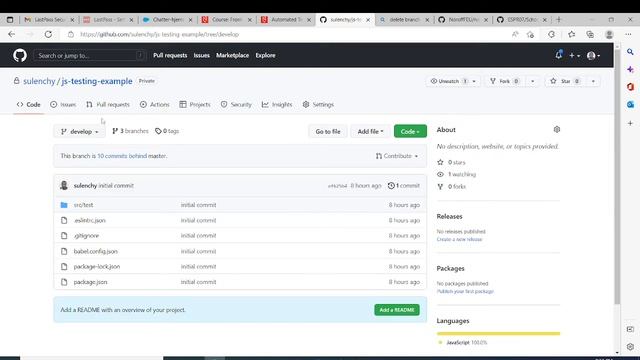Open the create-new plus menu
640x360 pixels.
pyautogui.click(x=574, y=56)
